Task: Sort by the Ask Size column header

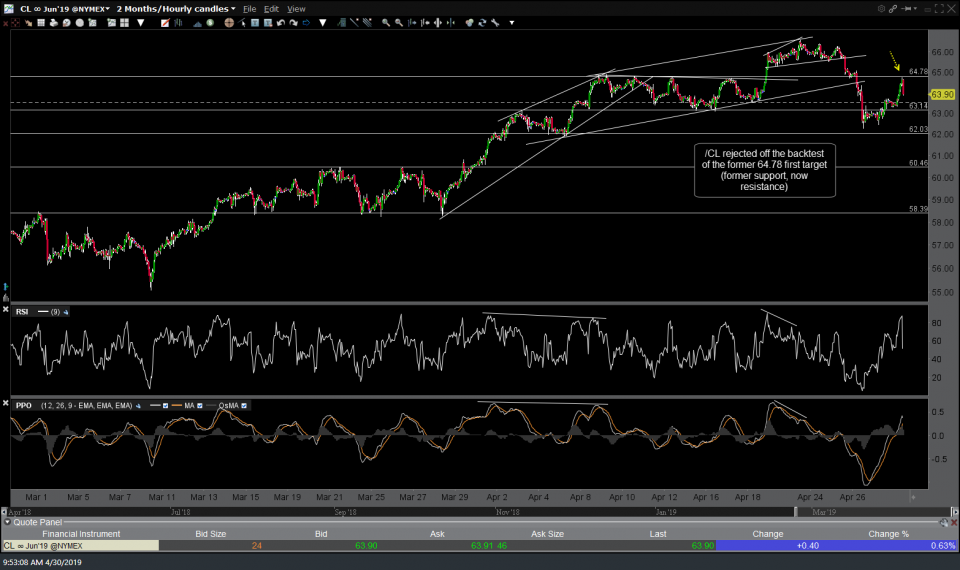Action: tap(547, 534)
